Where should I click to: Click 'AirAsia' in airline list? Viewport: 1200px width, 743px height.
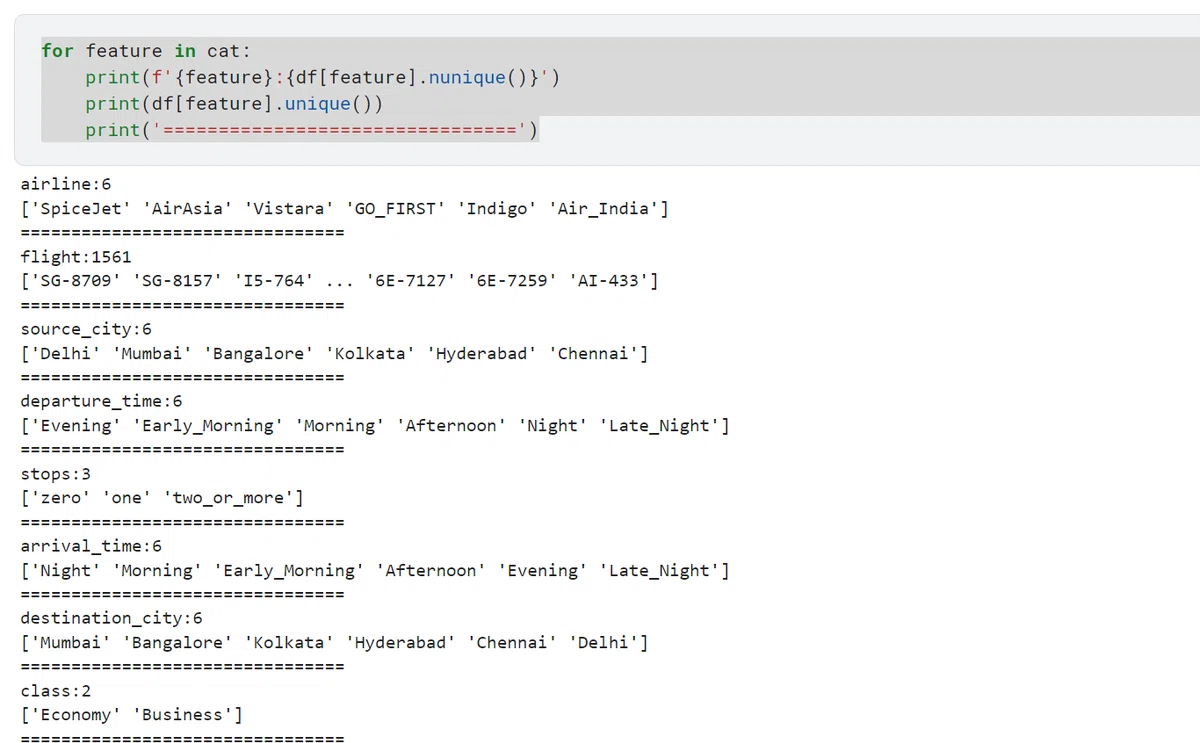click(x=188, y=209)
